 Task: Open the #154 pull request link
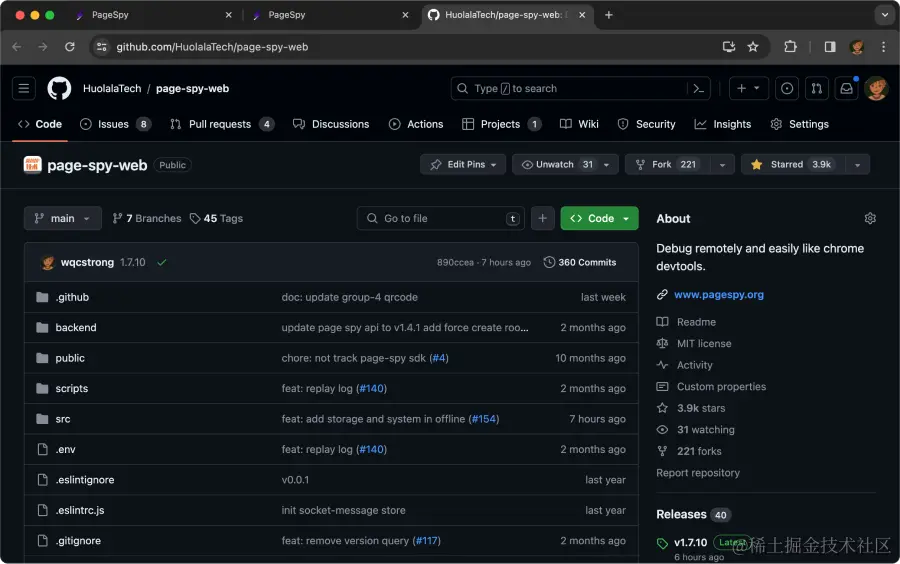click(x=484, y=419)
